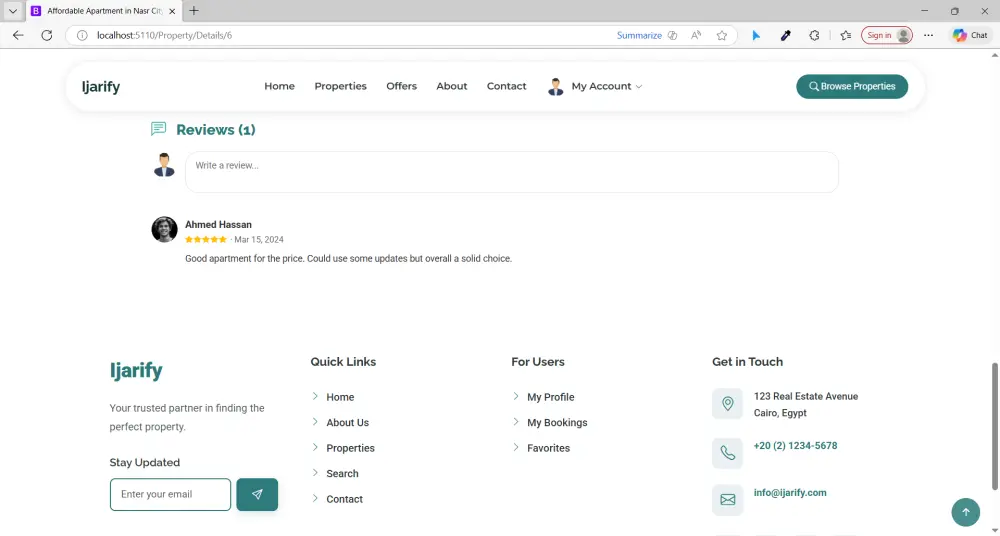This screenshot has width=1000, height=536.
Task: Open the Extensions puzzle icon
Action: (x=814, y=35)
